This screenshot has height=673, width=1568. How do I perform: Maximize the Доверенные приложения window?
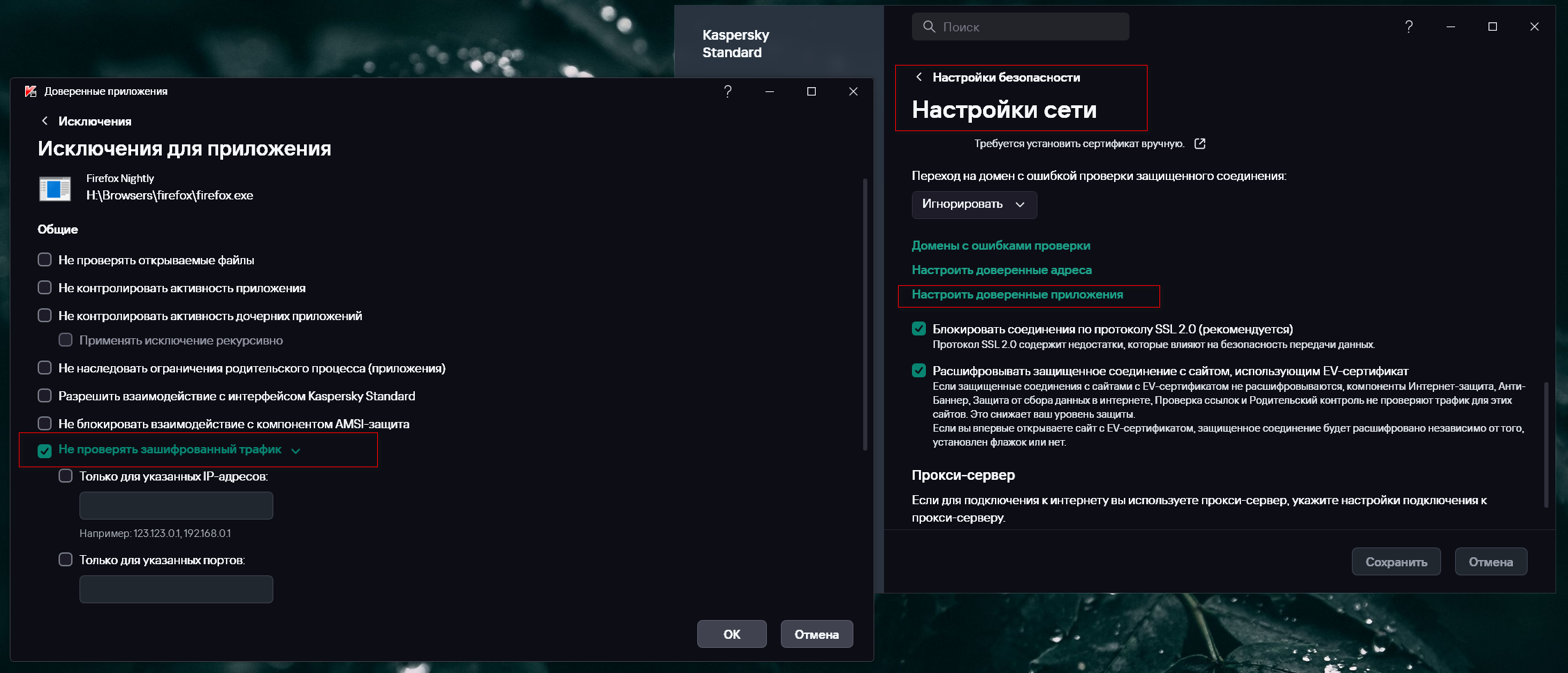tap(812, 91)
